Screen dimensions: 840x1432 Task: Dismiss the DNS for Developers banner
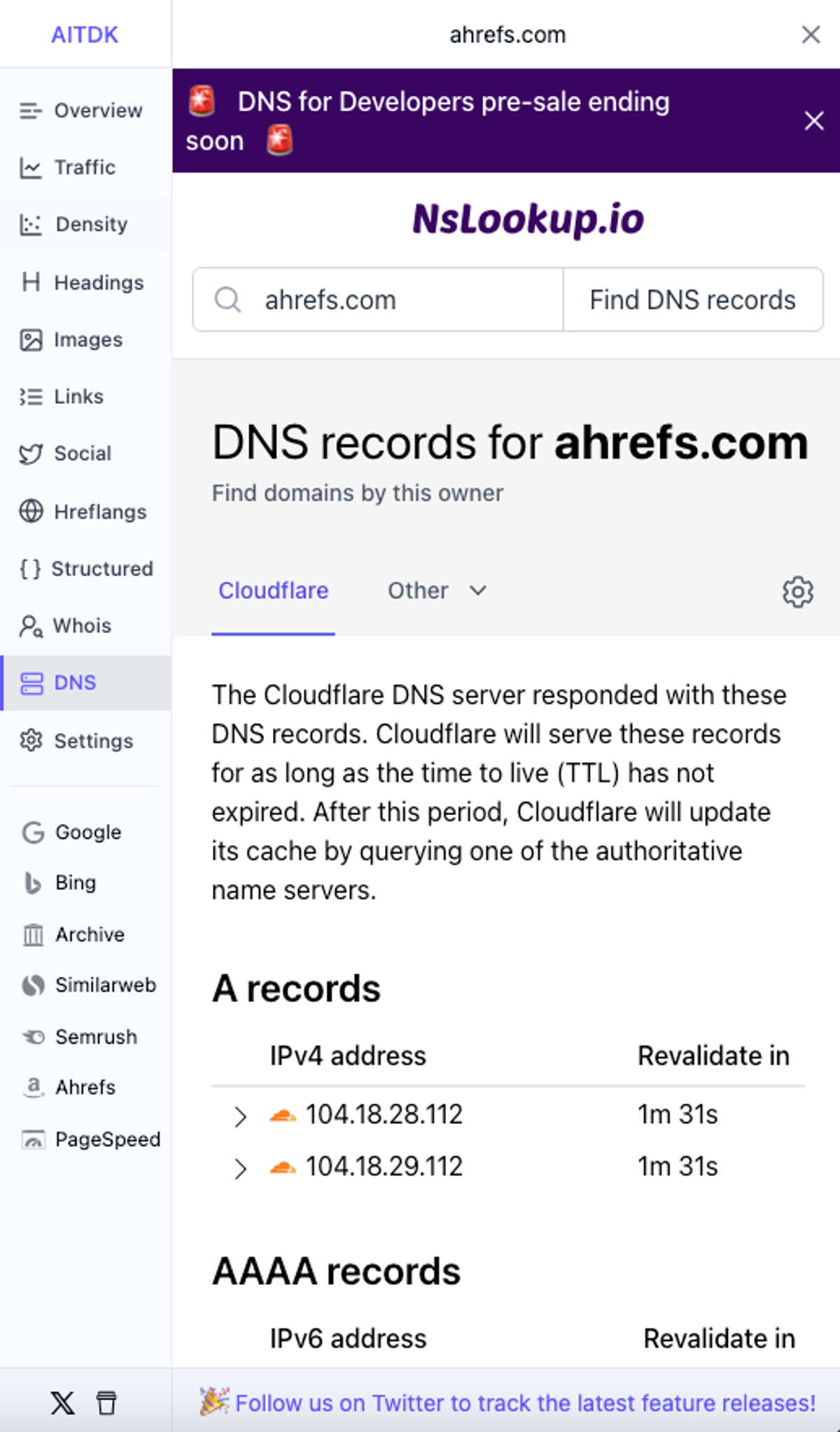click(x=813, y=120)
